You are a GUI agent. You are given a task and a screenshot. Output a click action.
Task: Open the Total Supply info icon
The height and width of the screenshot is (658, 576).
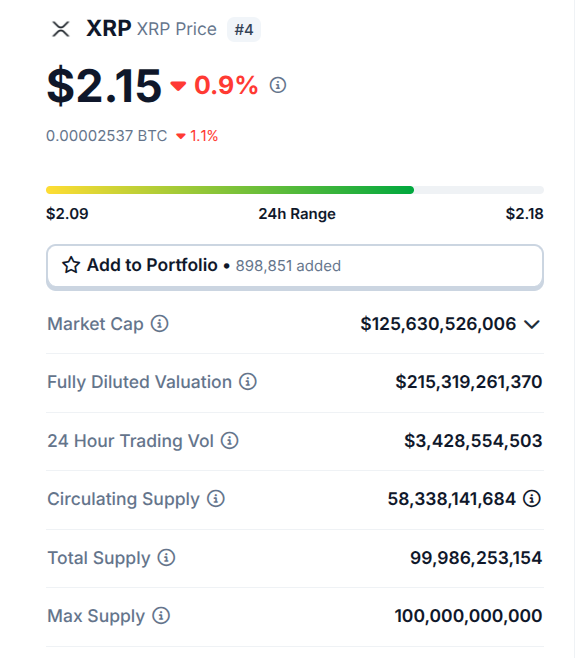167,558
